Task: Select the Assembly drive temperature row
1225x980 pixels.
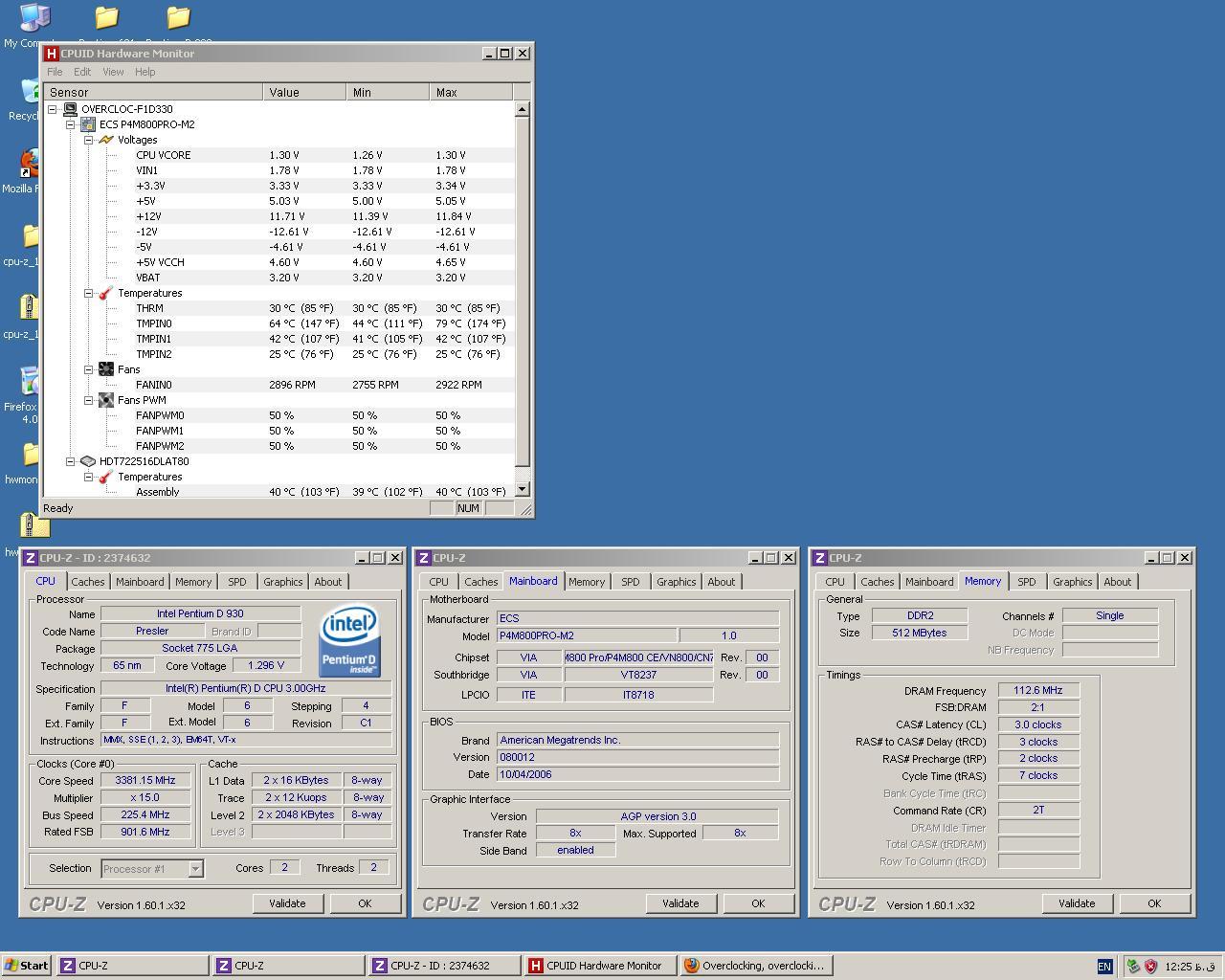Action: pos(278,492)
